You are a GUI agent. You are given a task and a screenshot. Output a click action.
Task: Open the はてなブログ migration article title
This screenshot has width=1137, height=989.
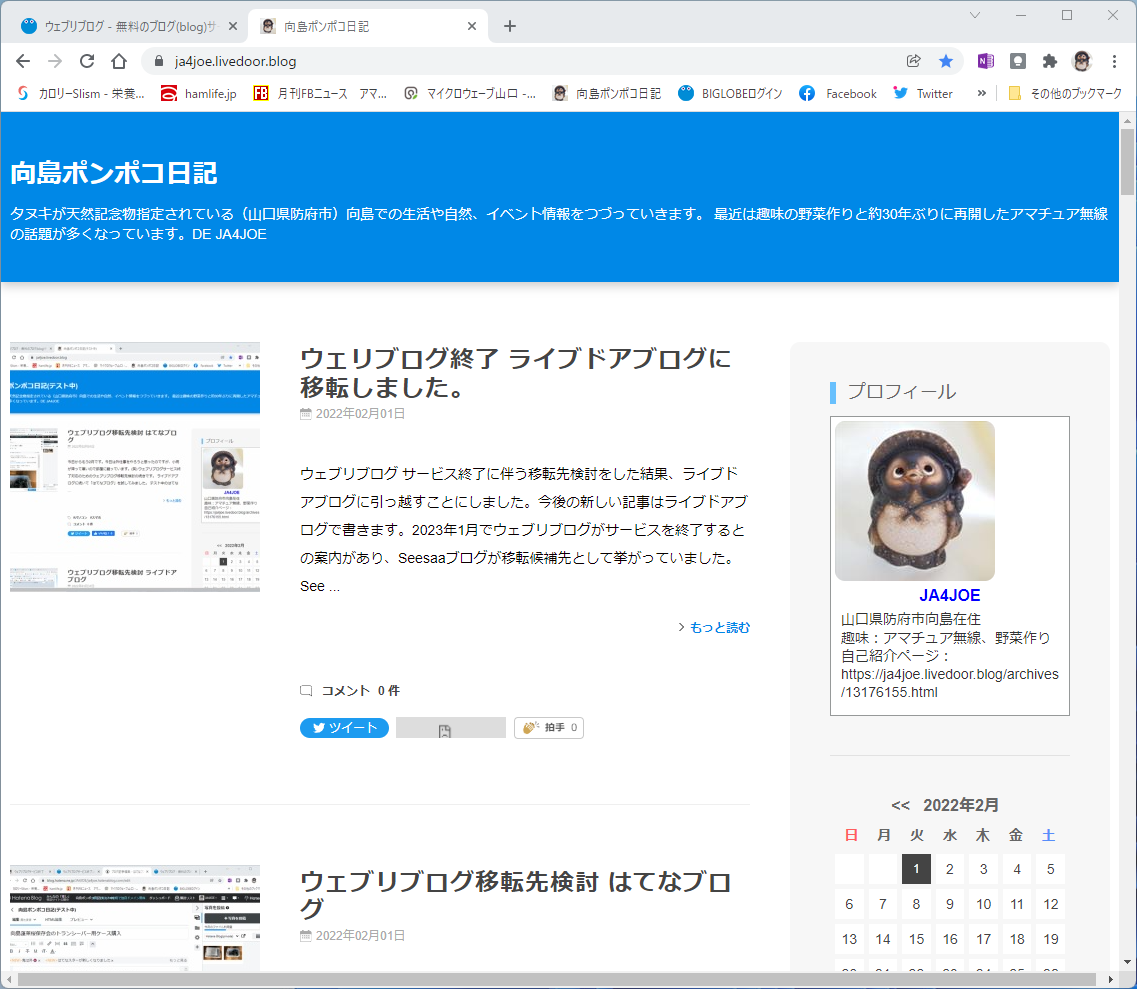click(515, 894)
